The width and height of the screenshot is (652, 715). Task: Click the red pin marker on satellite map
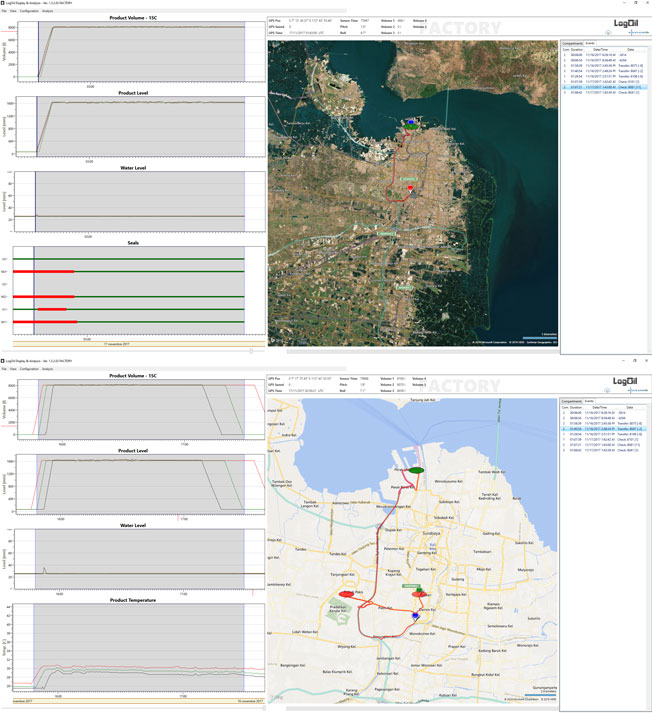(409, 187)
